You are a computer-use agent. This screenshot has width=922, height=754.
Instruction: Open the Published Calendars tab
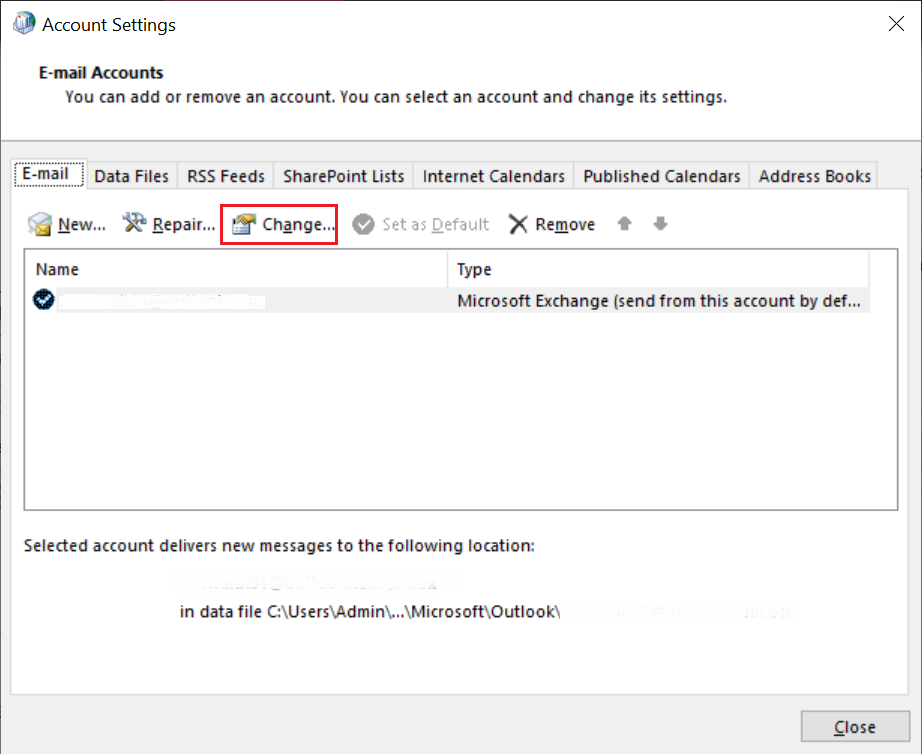click(x=662, y=176)
